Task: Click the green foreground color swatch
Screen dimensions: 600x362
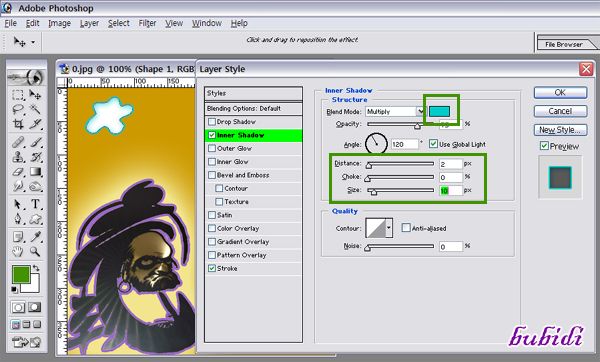Action: click(21, 275)
